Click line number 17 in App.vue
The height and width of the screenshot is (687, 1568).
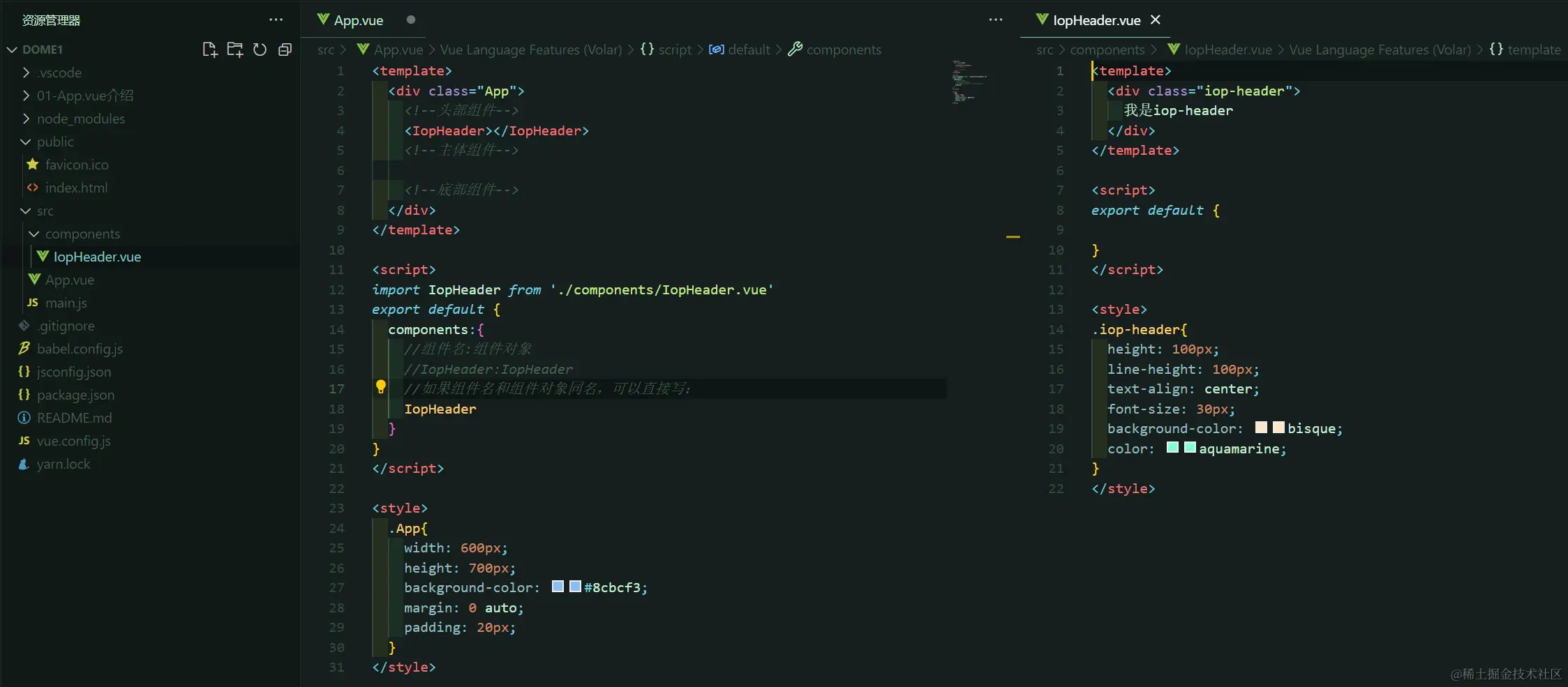(336, 388)
